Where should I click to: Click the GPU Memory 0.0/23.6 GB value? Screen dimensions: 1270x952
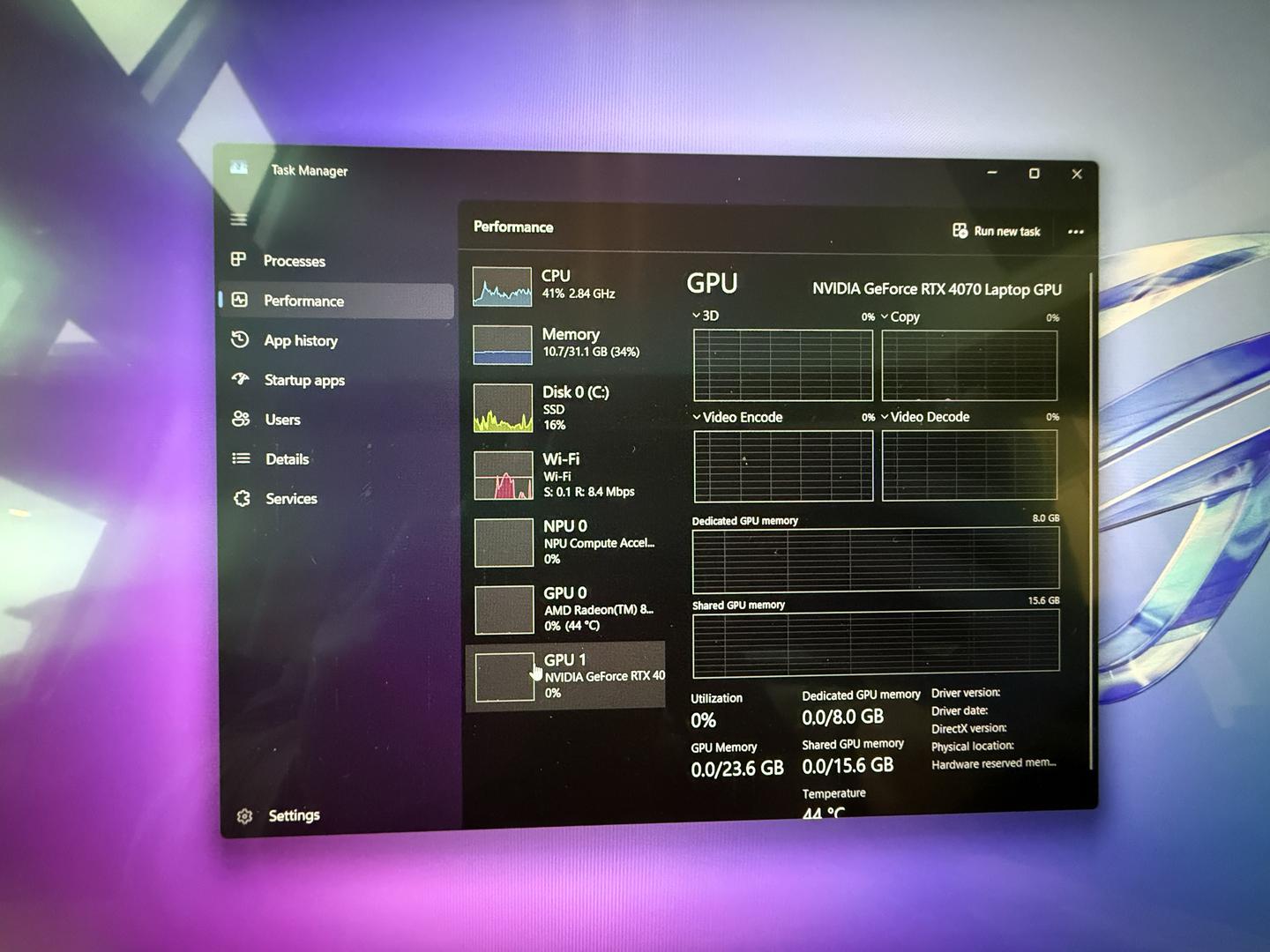pos(737,770)
